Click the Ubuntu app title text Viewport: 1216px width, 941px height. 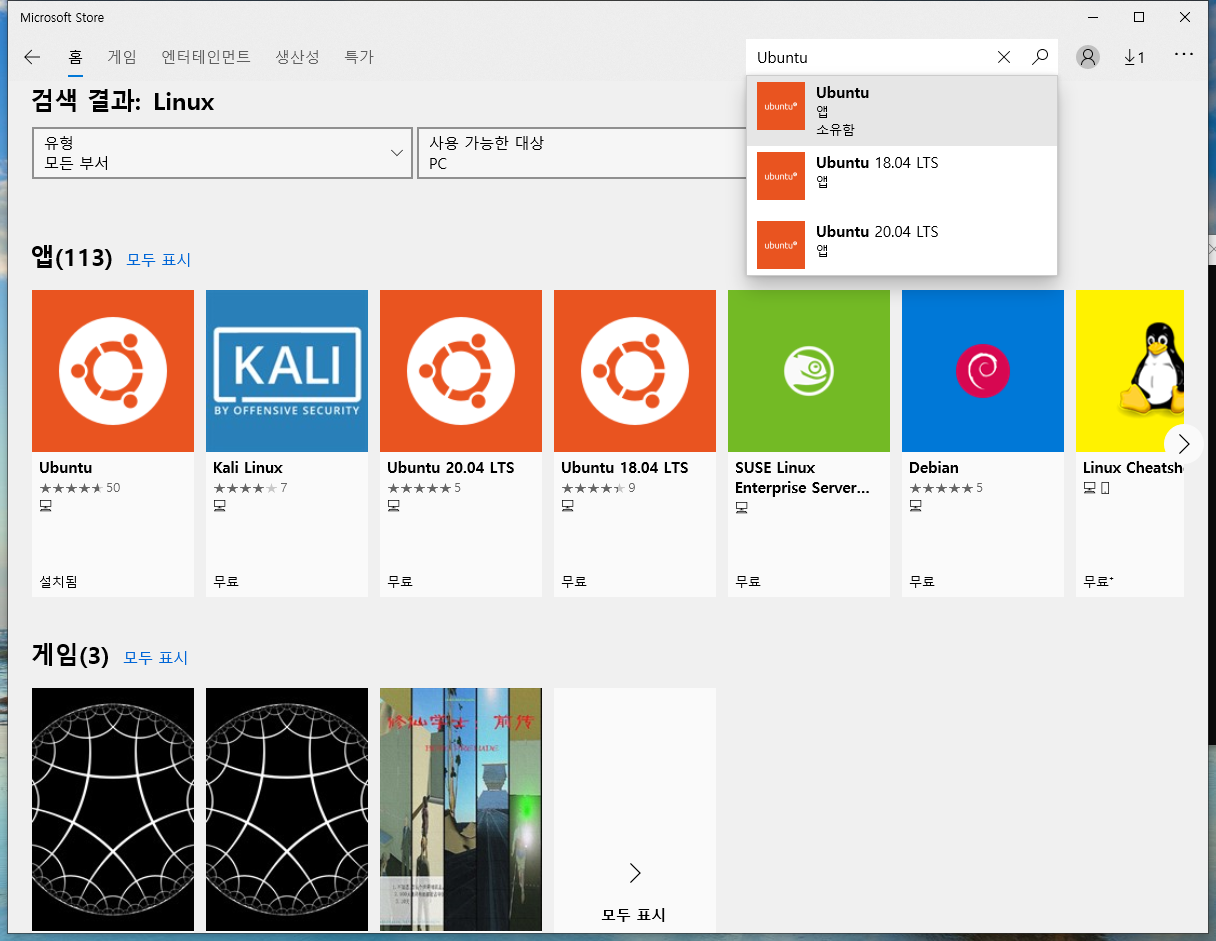66,467
